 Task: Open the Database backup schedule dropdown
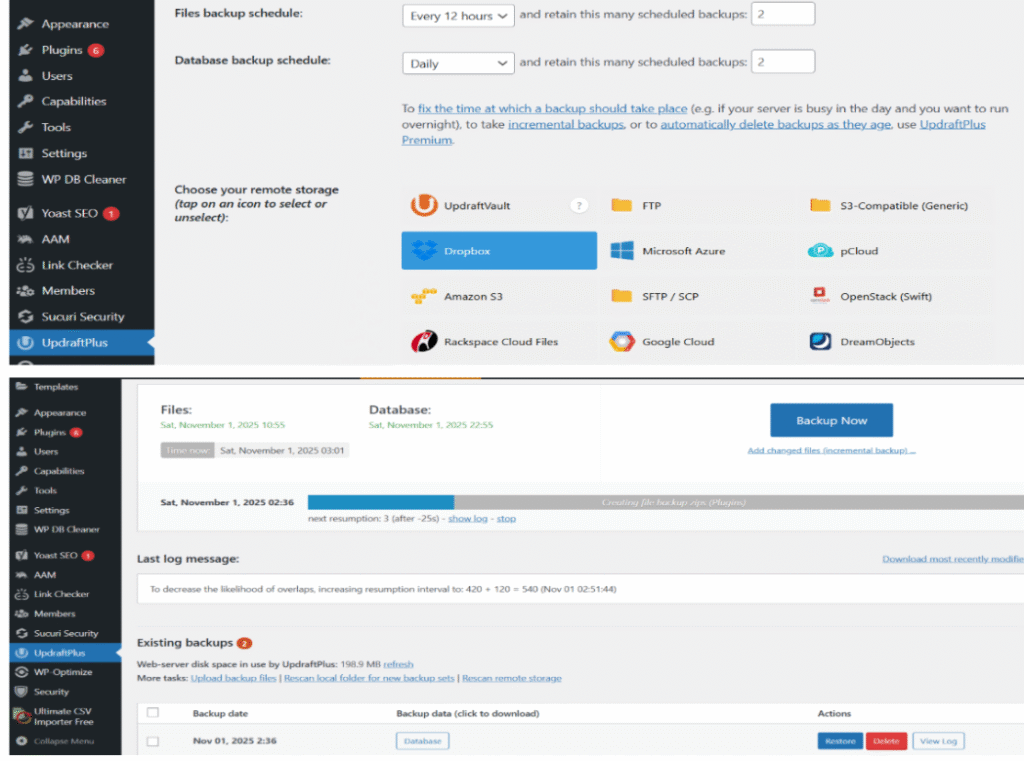click(x=458, y=63)
